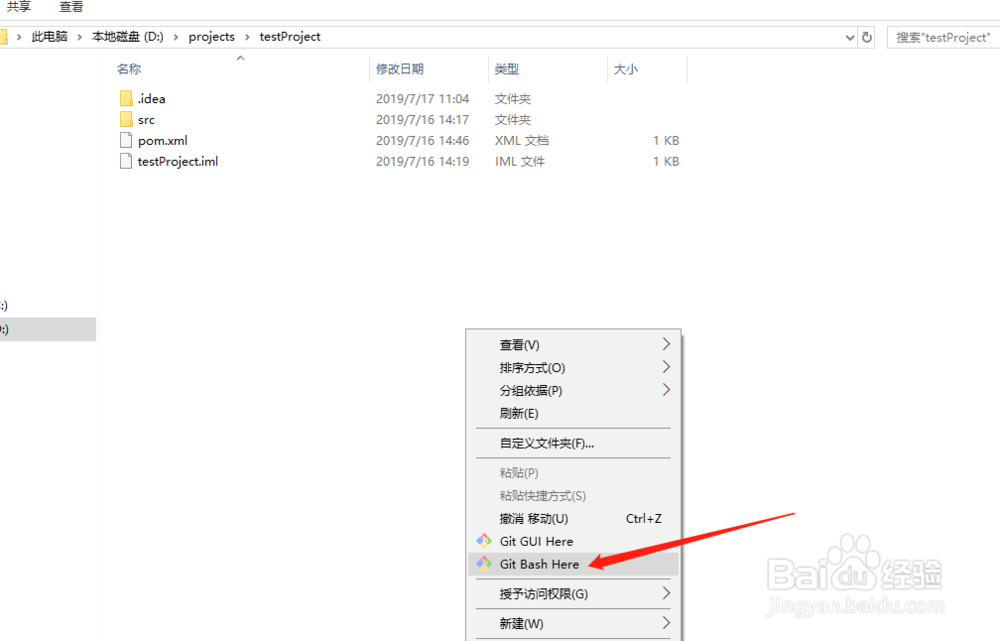Screen dimensions: 1000x641
Task: Navigate to projects in breadcrumb
Action: click(211, 37)
